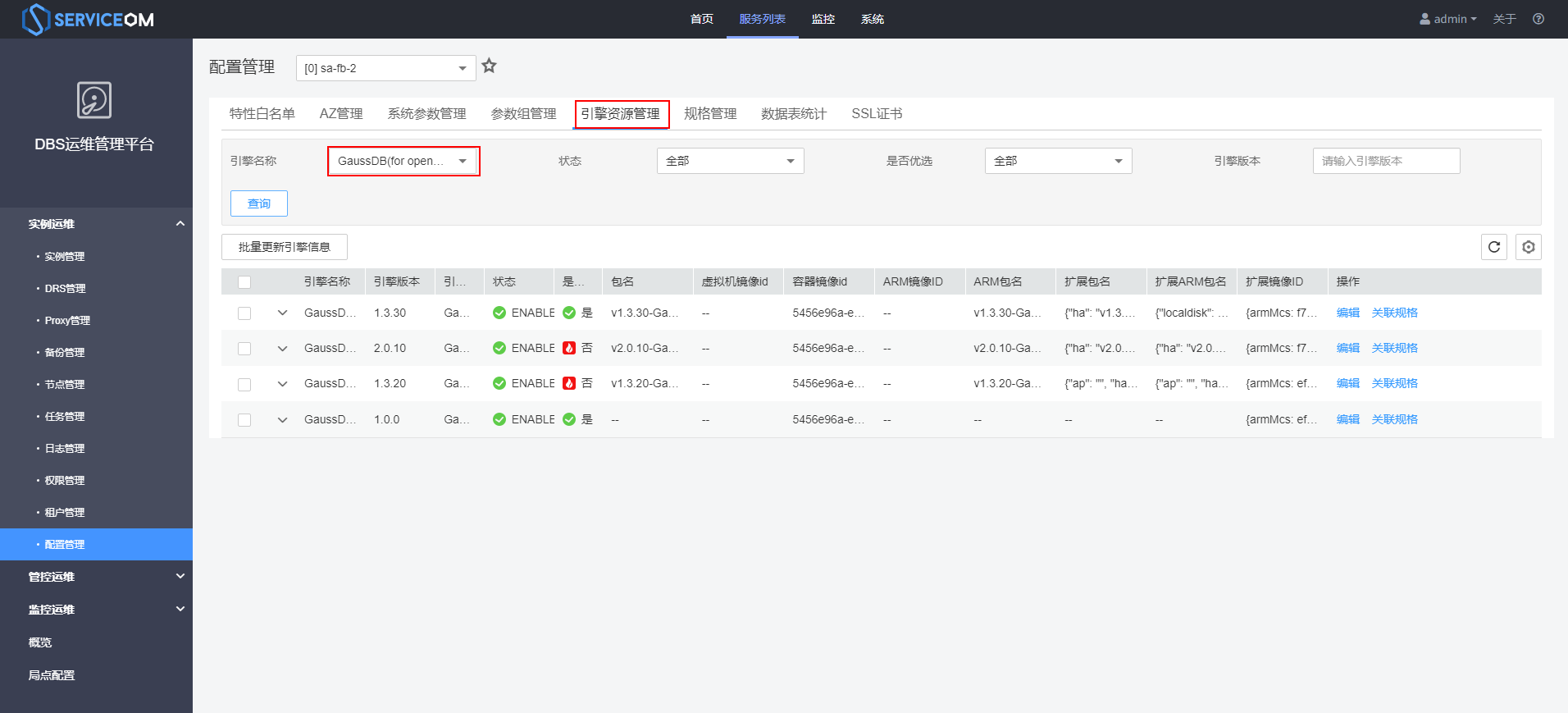Switch to the 特性白名单 tab
1568x713 pixels.
(262, 113)
